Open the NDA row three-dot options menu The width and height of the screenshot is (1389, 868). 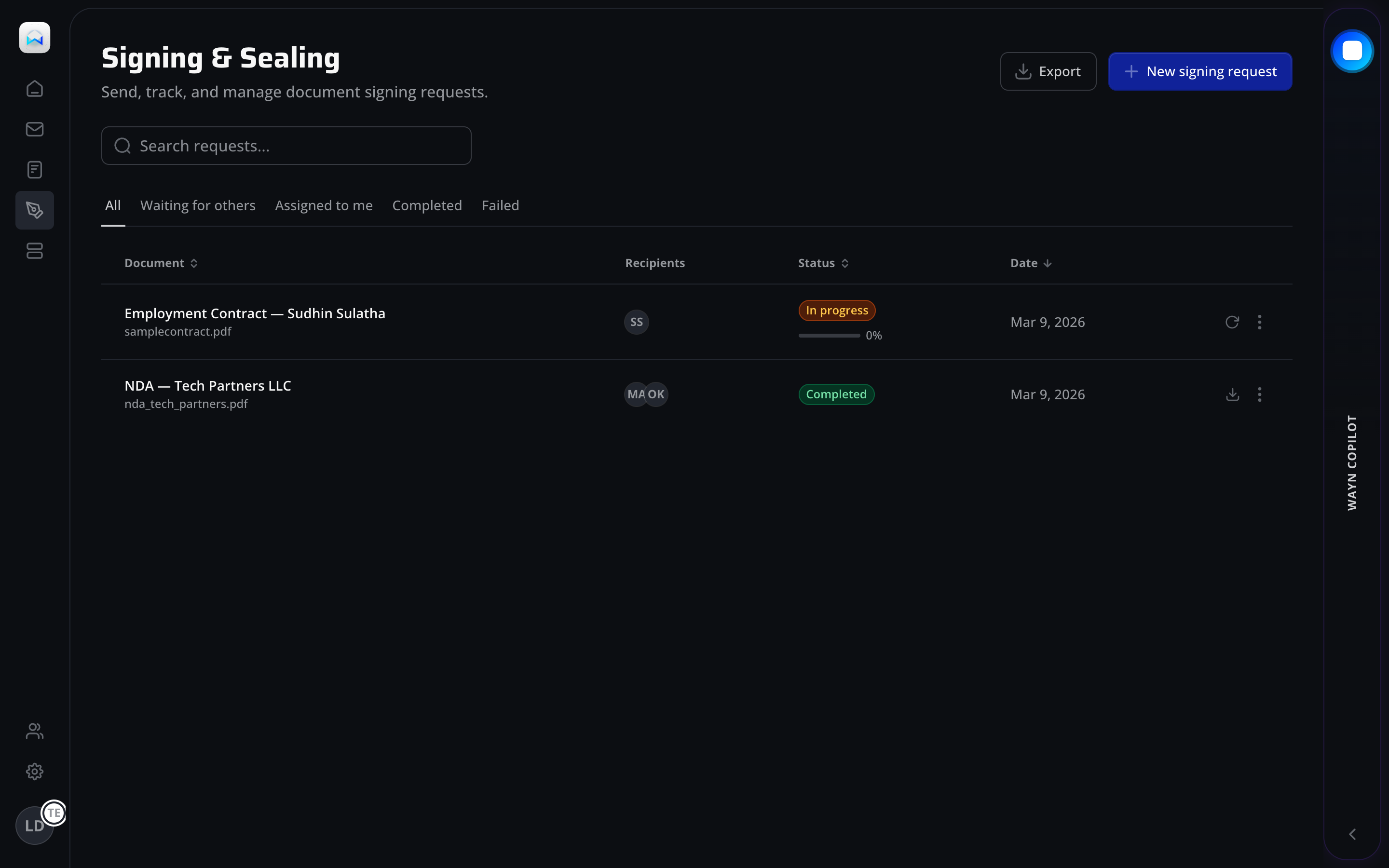1259,394
